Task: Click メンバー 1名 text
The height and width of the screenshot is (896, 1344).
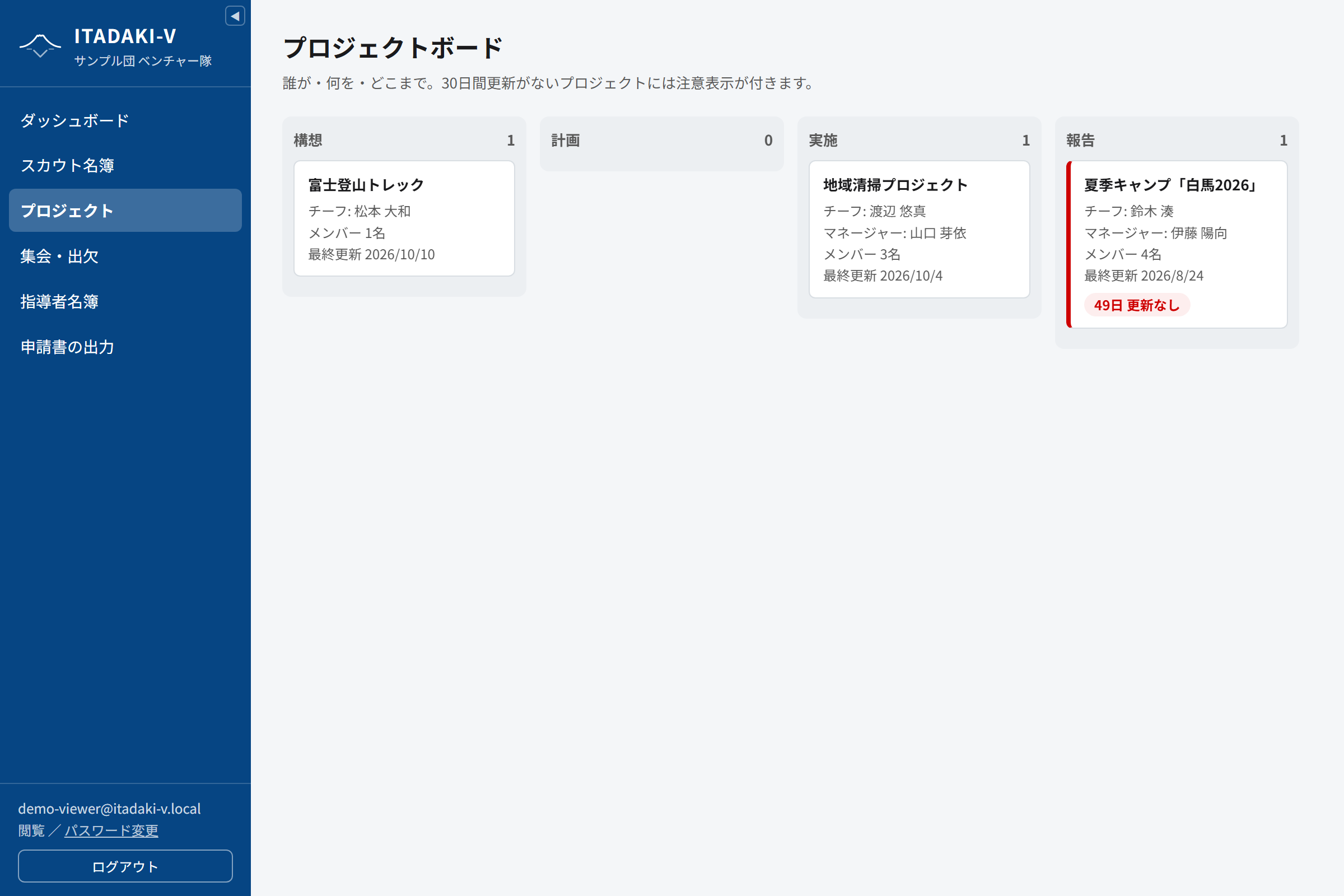Action: [x=347, y=233]
